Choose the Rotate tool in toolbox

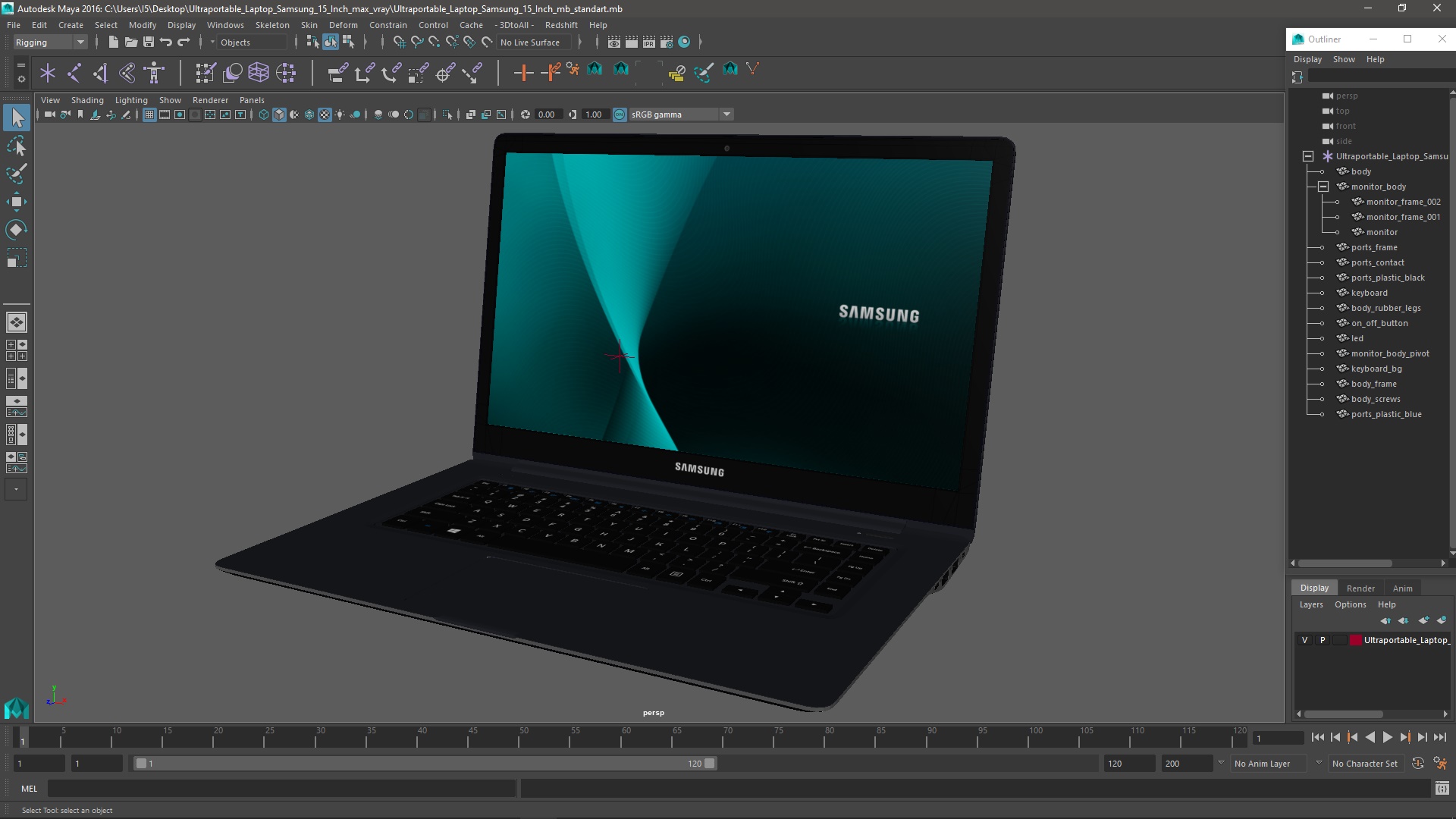(x=17, y=230)
